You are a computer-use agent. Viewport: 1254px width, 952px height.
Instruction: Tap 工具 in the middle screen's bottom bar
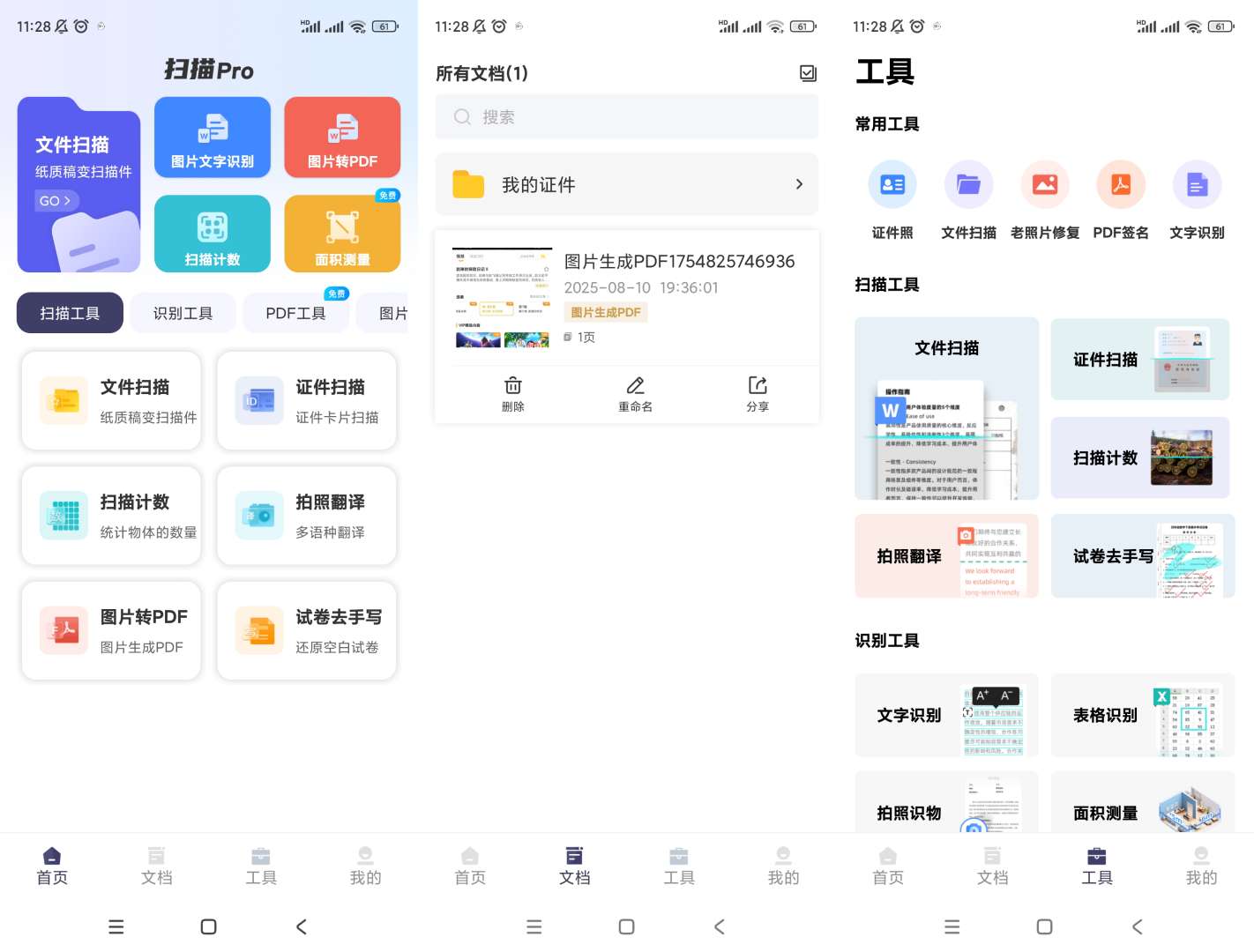pos(679,866)
